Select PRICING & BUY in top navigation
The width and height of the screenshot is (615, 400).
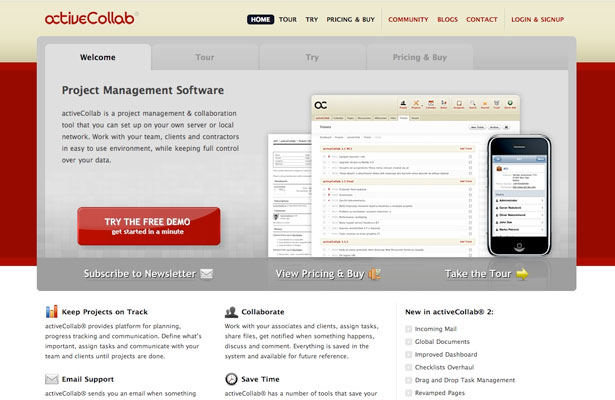tap(351, 19)
